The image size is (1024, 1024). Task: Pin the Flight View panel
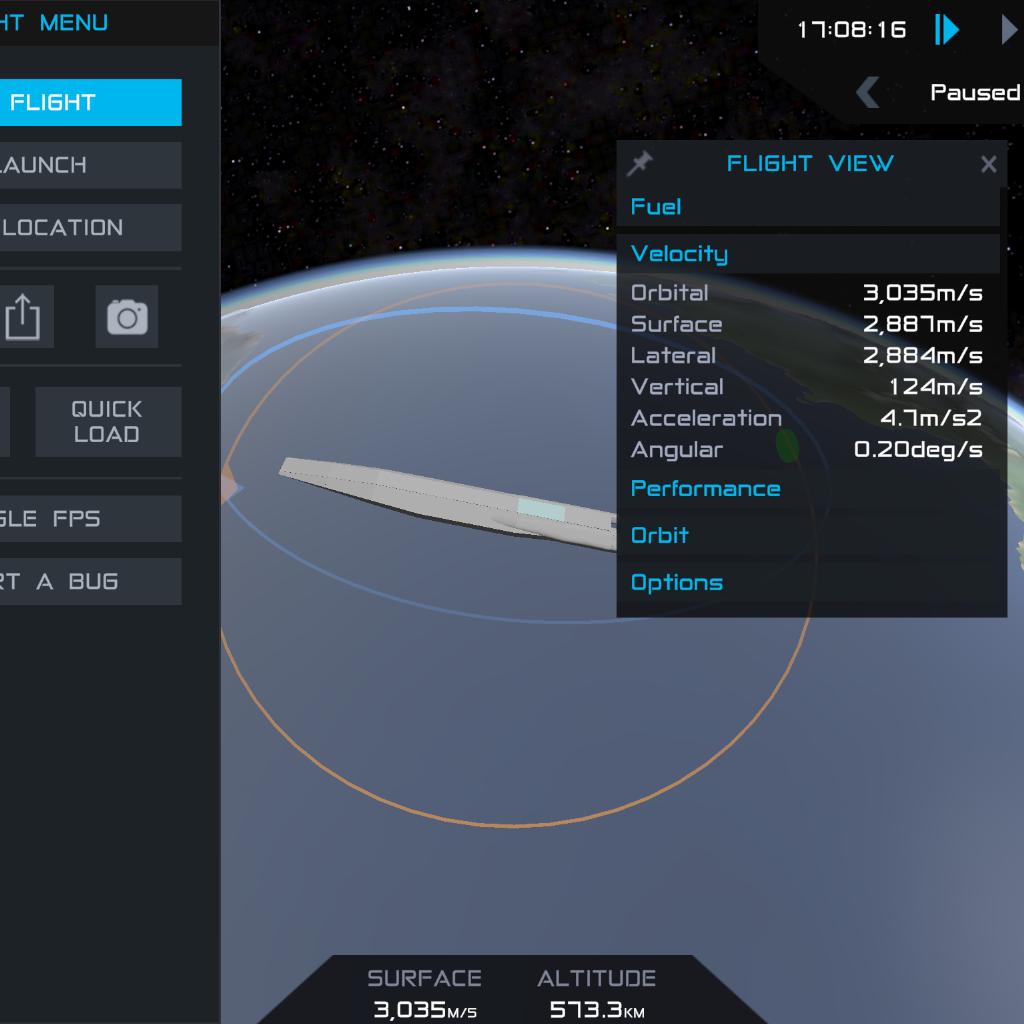[639, 163]
